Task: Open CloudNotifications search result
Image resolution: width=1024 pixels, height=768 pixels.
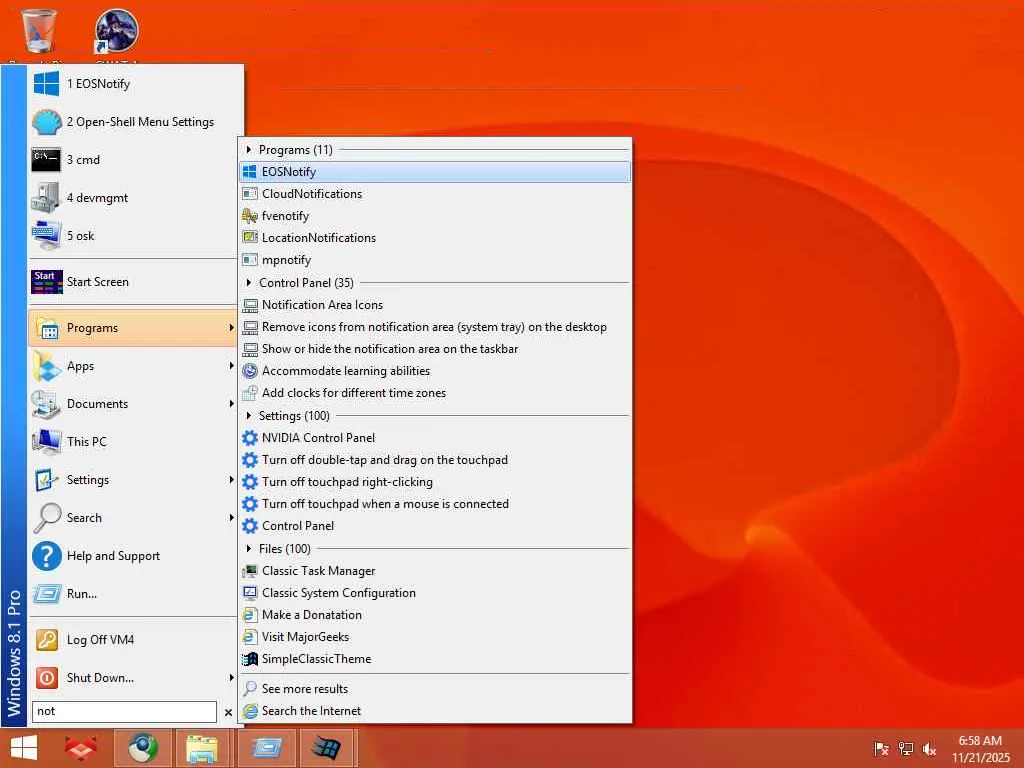Action: [x=436, y=194]
